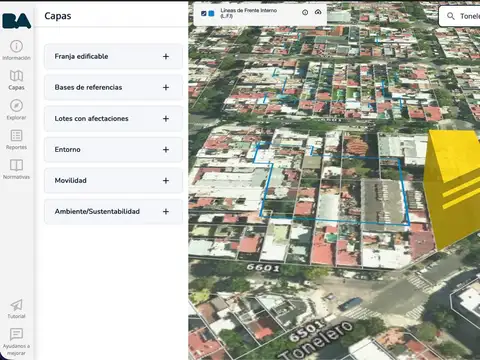Open the Normativas book section

coord(16,169)
